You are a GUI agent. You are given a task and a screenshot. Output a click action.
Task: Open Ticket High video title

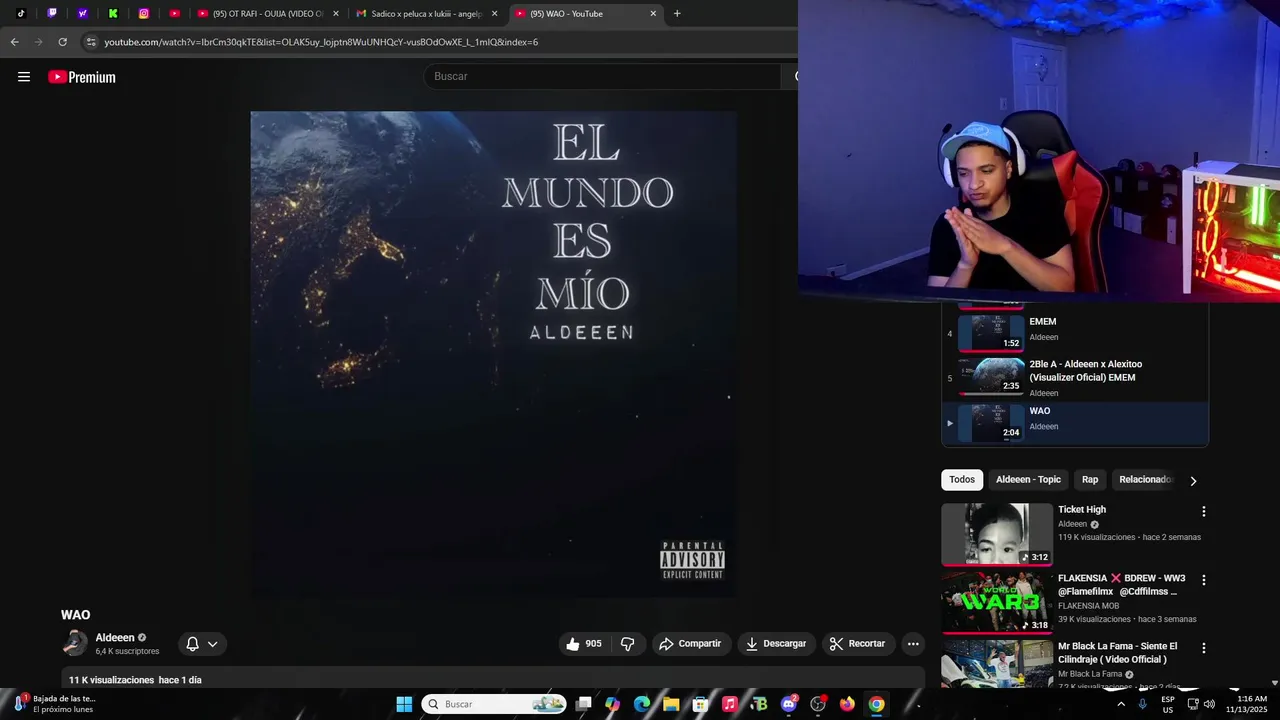[x=1082, y=510]
